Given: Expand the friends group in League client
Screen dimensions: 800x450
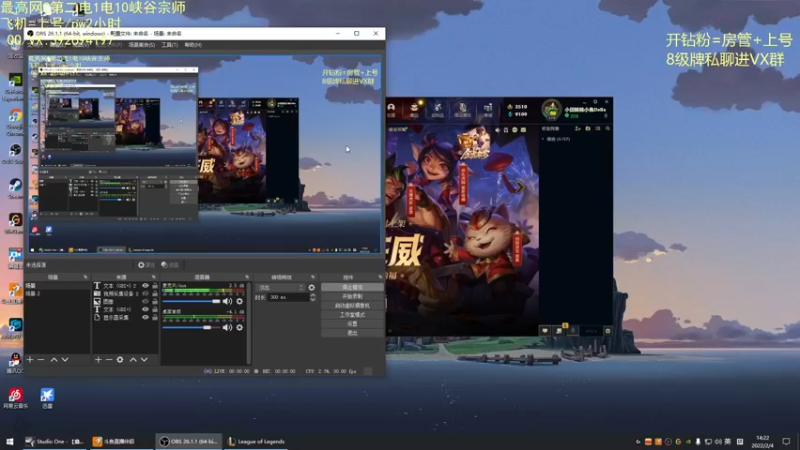Looking at the screenshot, I should [x=543, y=139].
